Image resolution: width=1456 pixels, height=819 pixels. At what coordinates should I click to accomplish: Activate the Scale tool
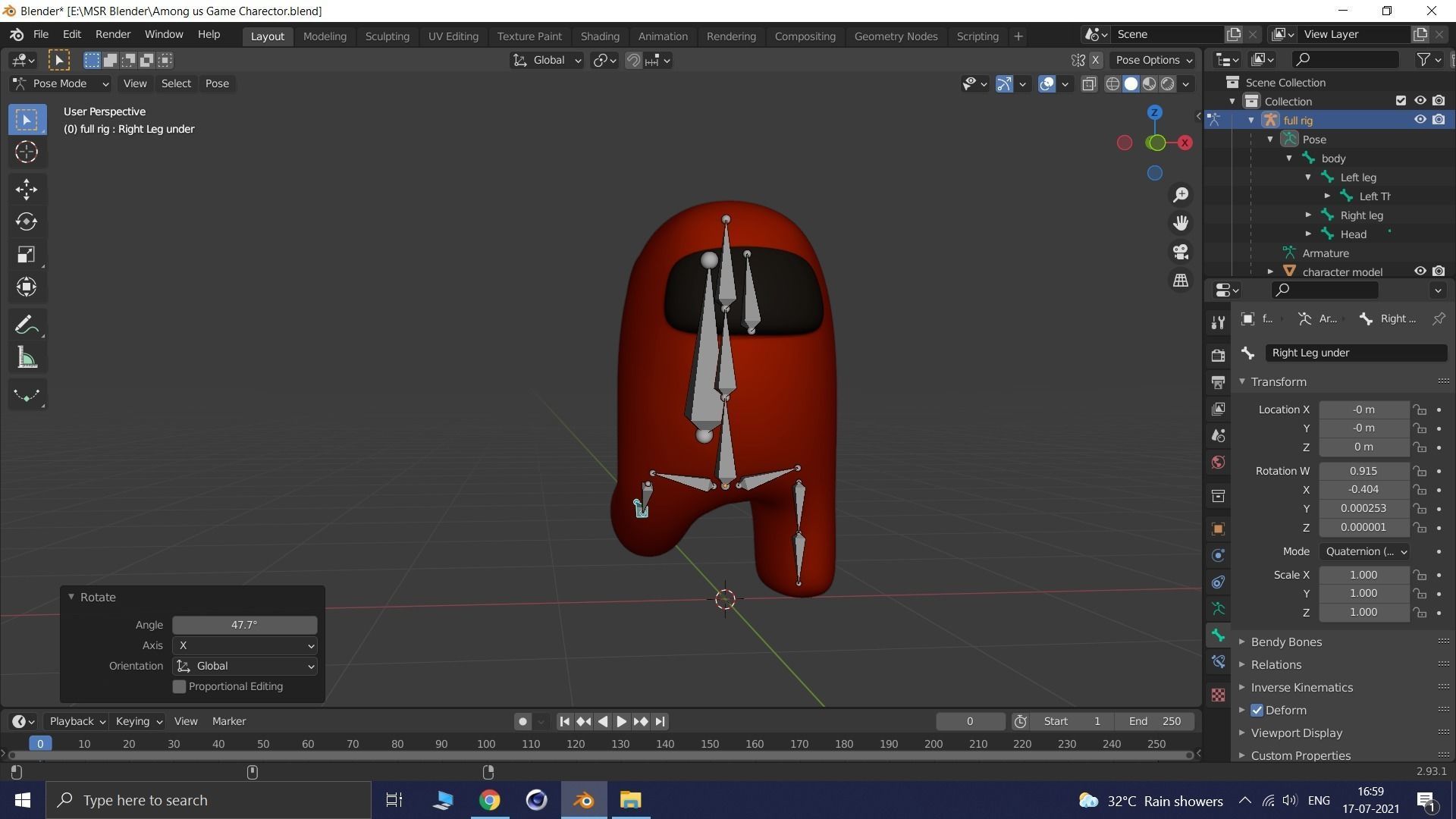27,254
